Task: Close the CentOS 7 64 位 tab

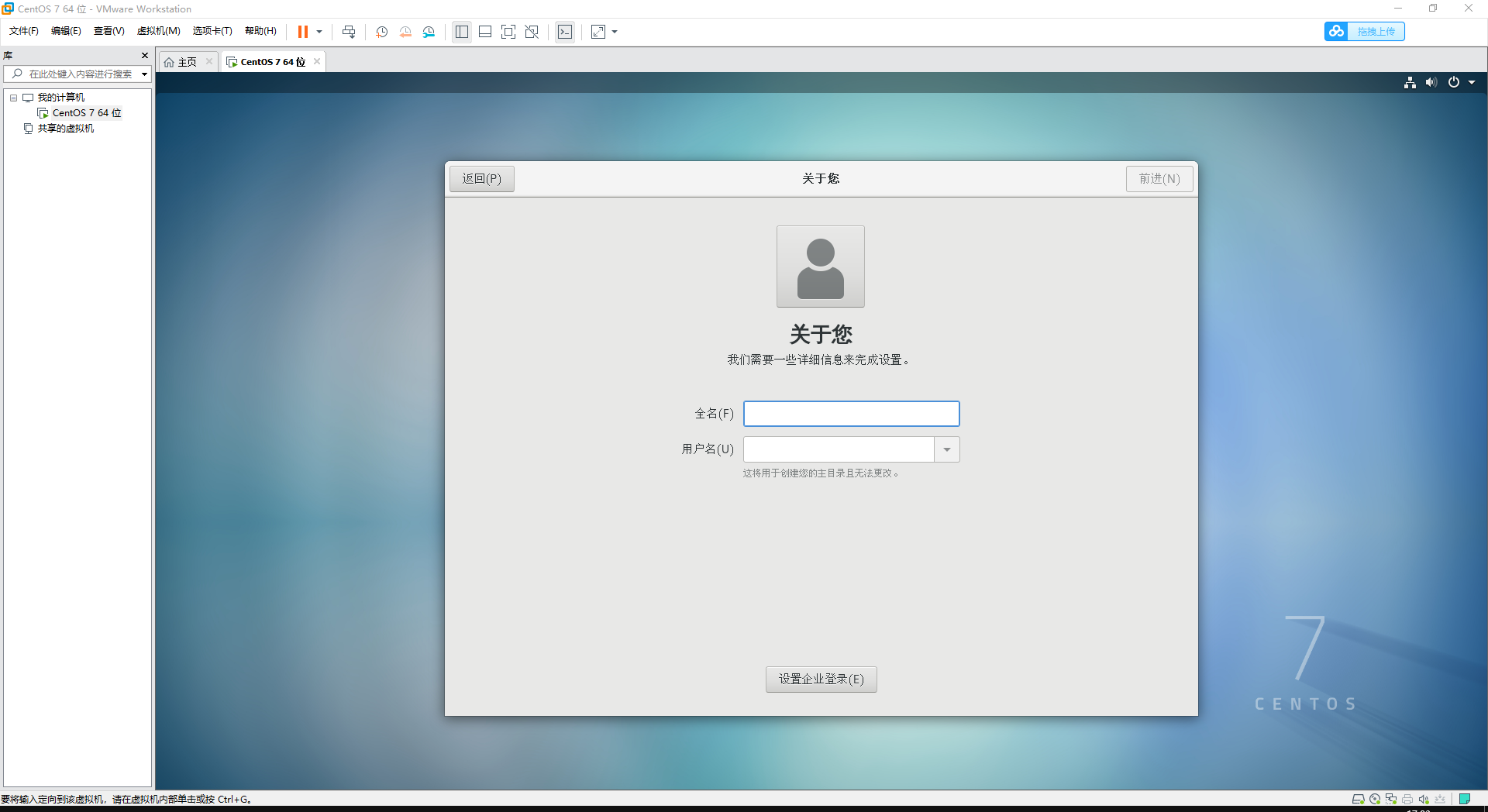Action: tap(317, 61)
